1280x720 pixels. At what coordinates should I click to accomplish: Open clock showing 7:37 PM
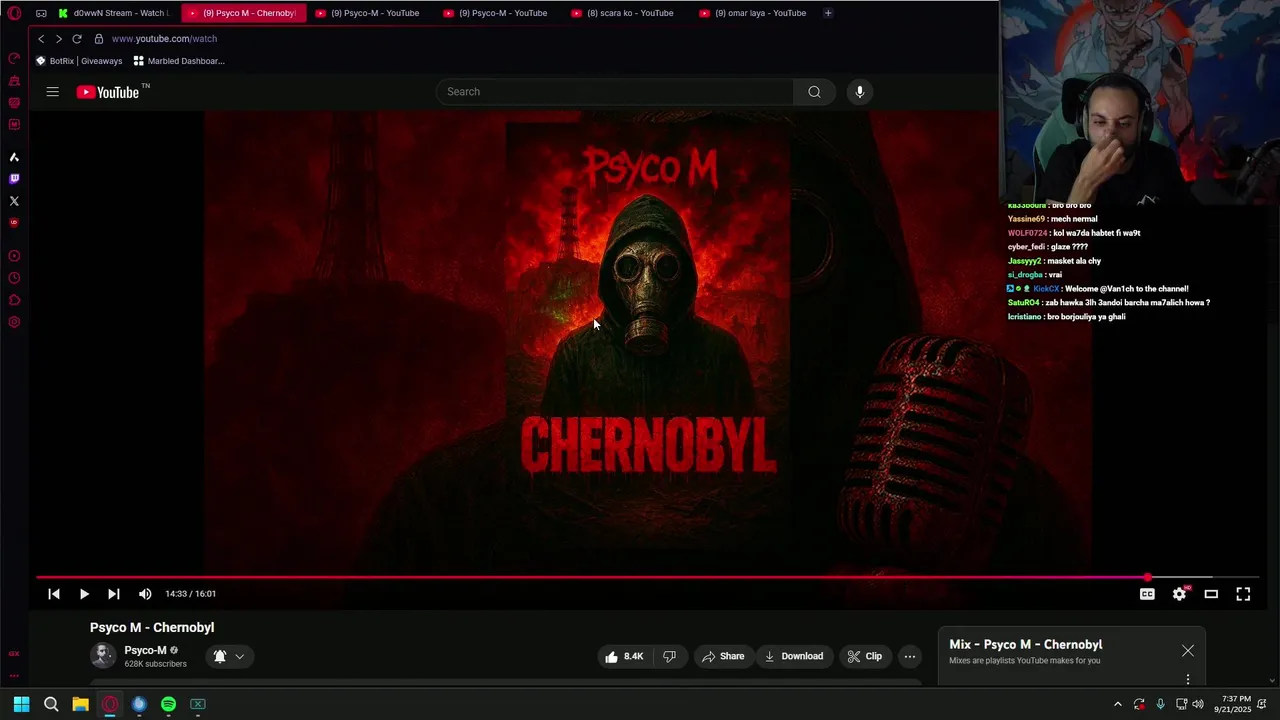point(1233,704)
